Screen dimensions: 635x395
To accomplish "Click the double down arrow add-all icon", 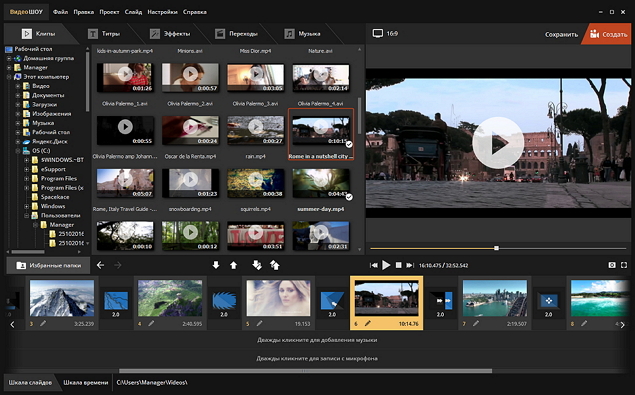I will 257,265.
